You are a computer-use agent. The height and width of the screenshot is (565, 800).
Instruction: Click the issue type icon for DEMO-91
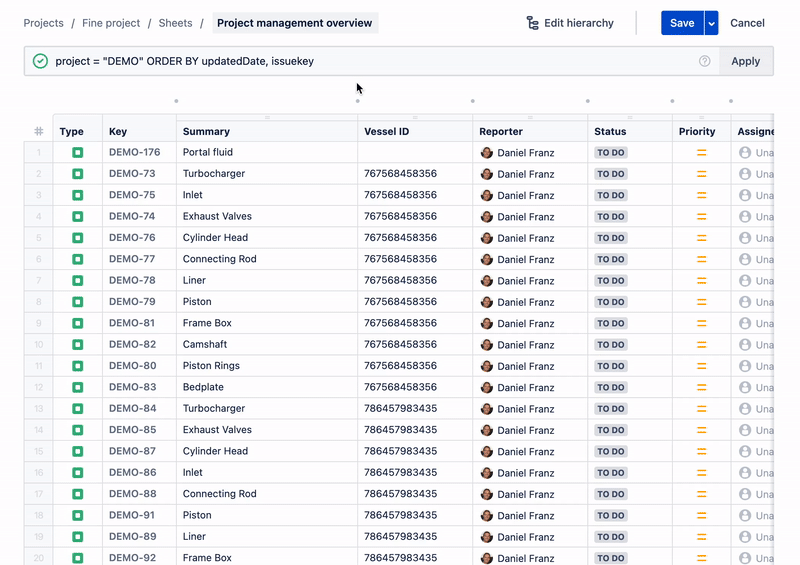78,515
